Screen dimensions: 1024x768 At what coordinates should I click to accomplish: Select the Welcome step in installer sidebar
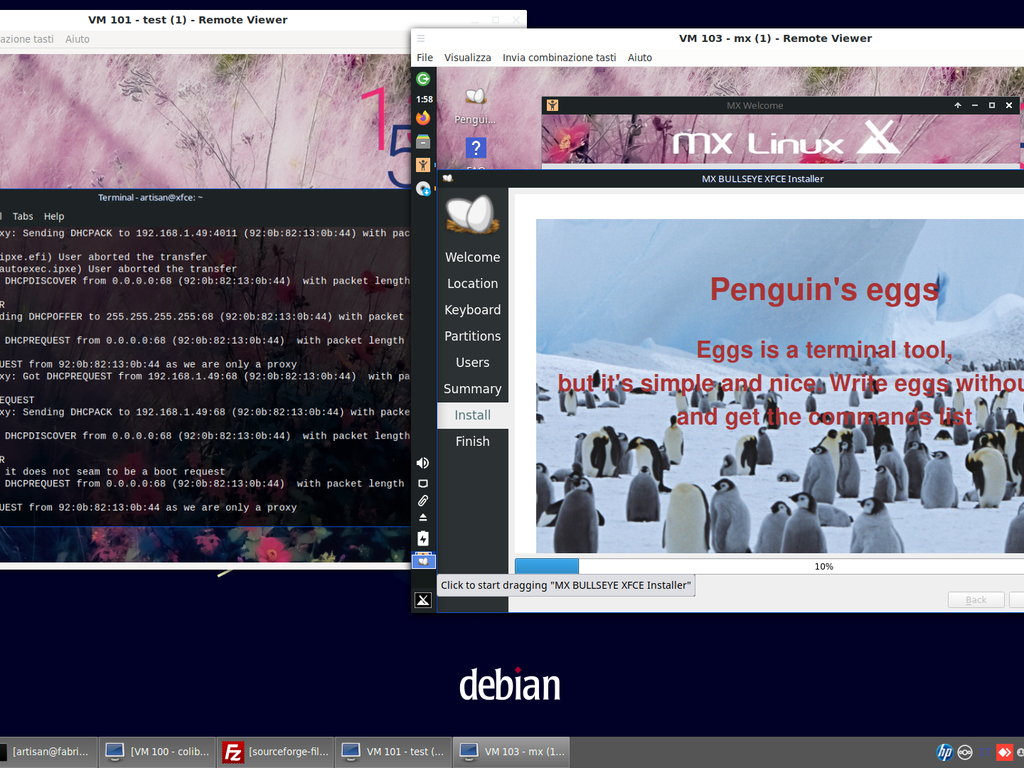pyautogui.click(x=473, y=257)
